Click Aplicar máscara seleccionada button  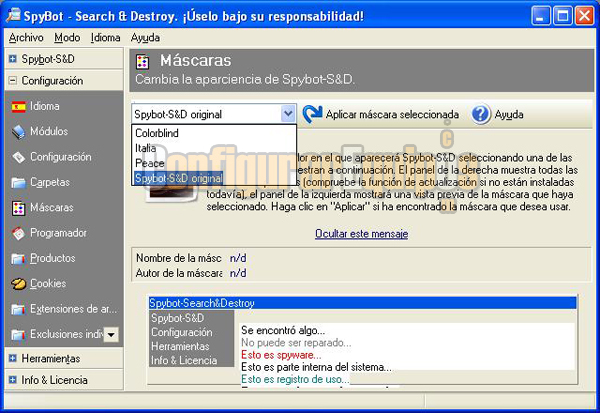tap(381, 114)
